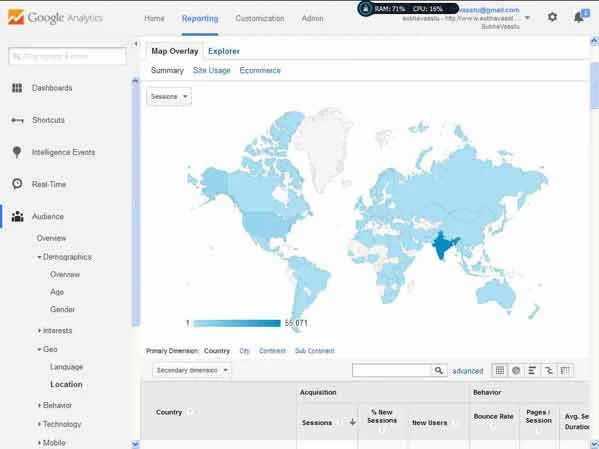The image size is (599, 449).
Task: Open the Age report
Action: pos(57,292)
